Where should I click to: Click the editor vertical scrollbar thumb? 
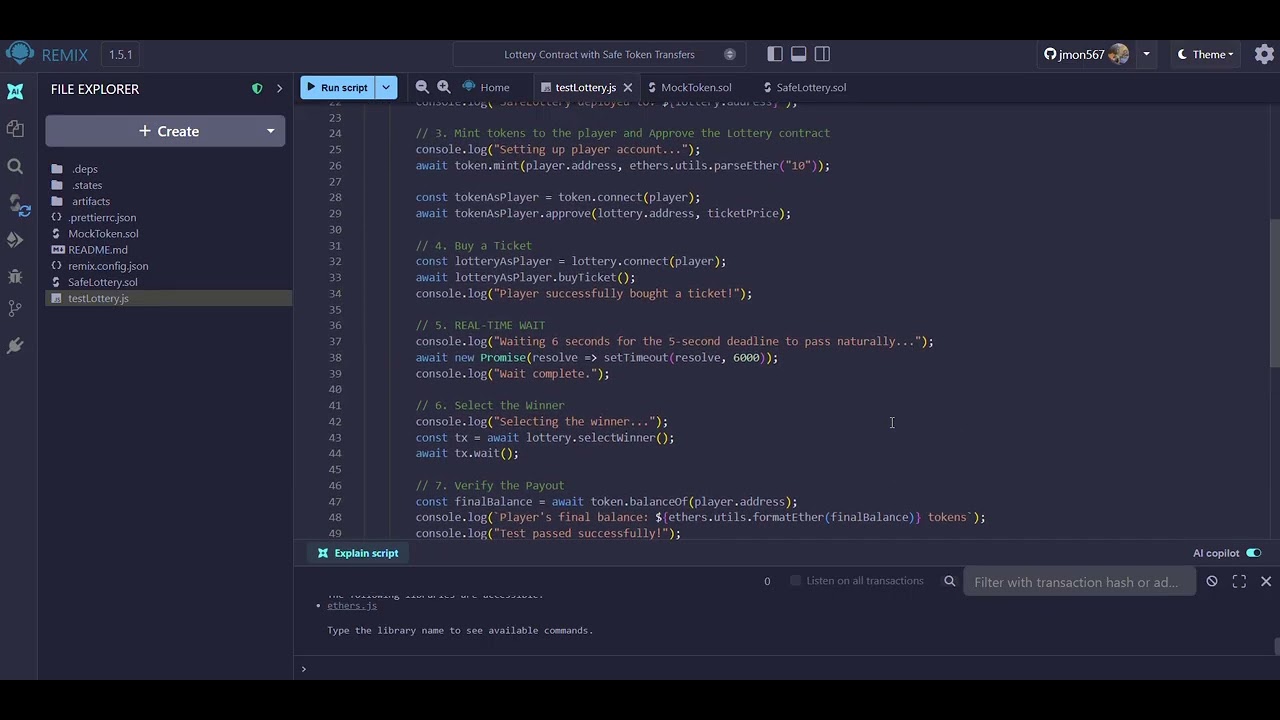point(1274,294)
